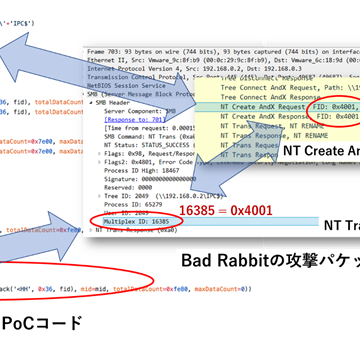Click the red 16385 = 0x4001 annotation
Image resolution: width=360 pixels, height=360 pixels.
pos(226,210)
